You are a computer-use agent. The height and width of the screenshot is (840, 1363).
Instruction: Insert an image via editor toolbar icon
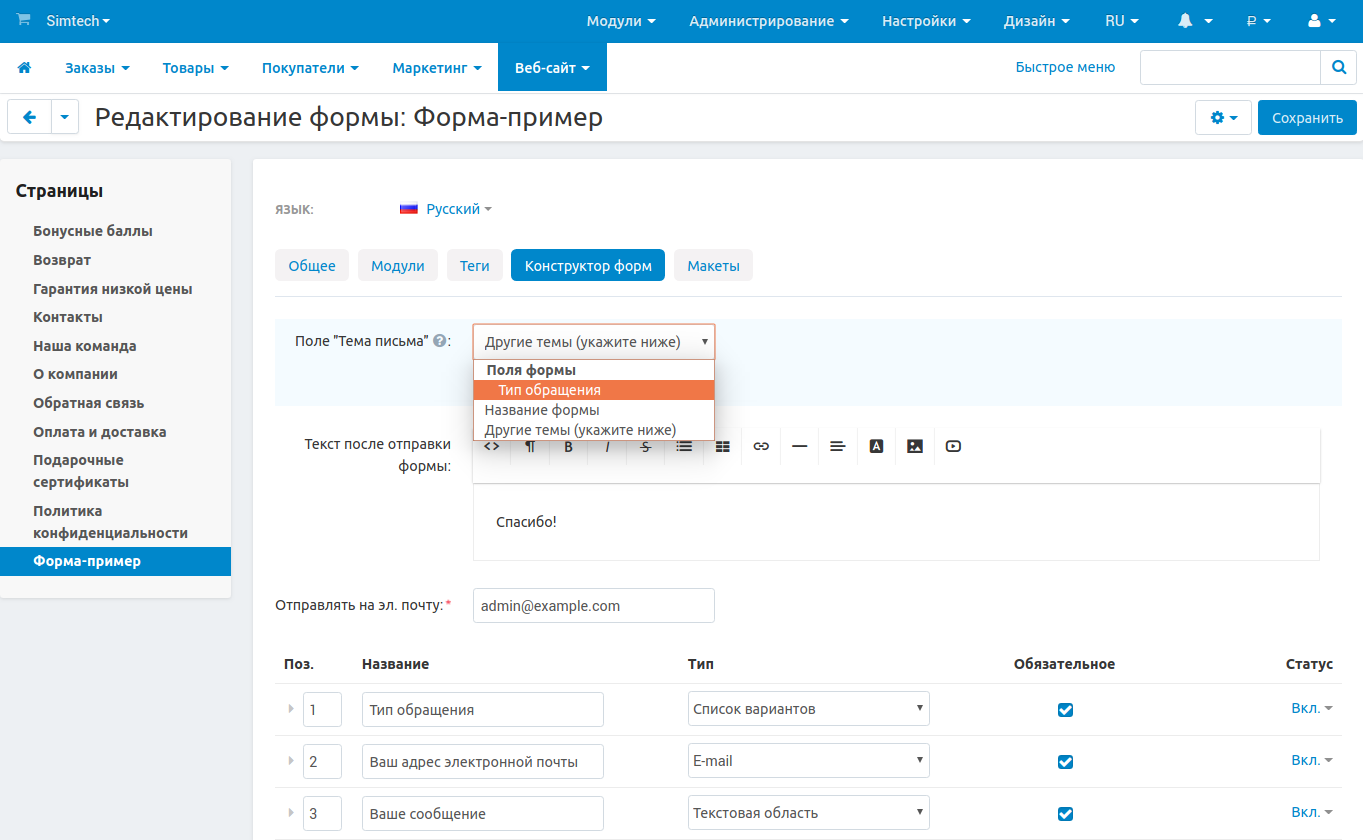914,447
